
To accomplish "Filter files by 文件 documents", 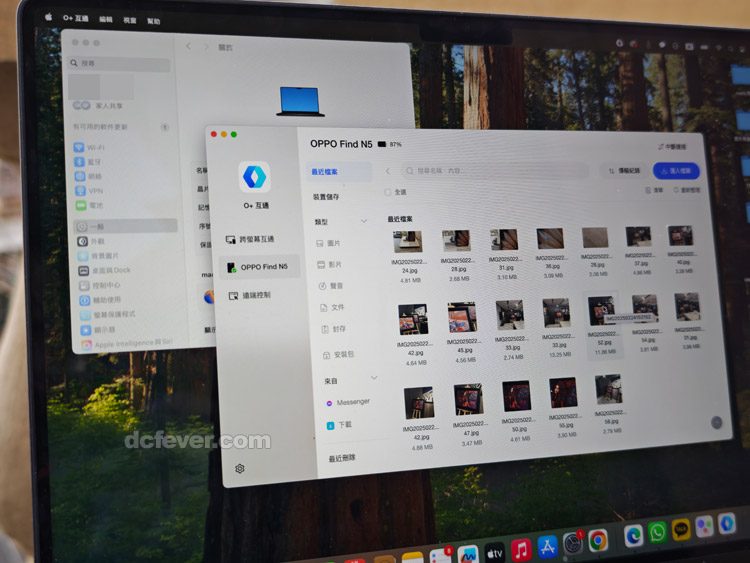I will [x=332, y=307].
